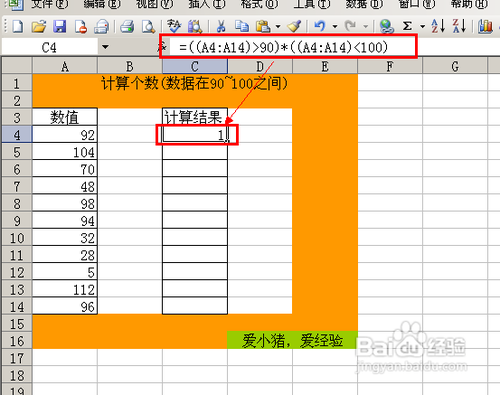Open the AutoSum functions dropdown arrow

click(x=422, y=26)
